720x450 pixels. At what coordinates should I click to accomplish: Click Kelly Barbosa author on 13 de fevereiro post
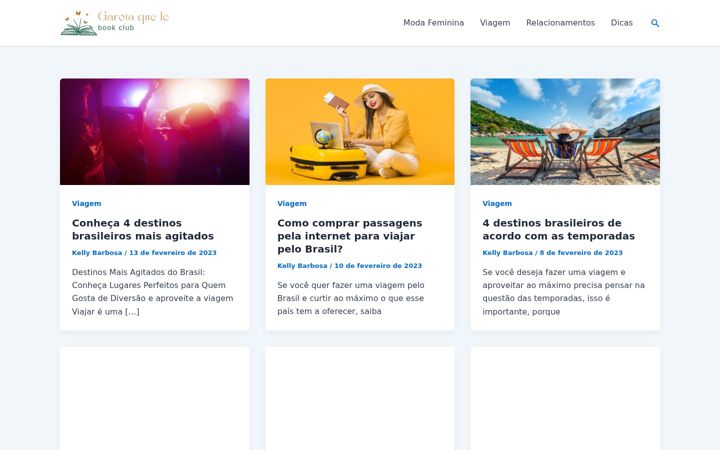click(x=97, y=253)
